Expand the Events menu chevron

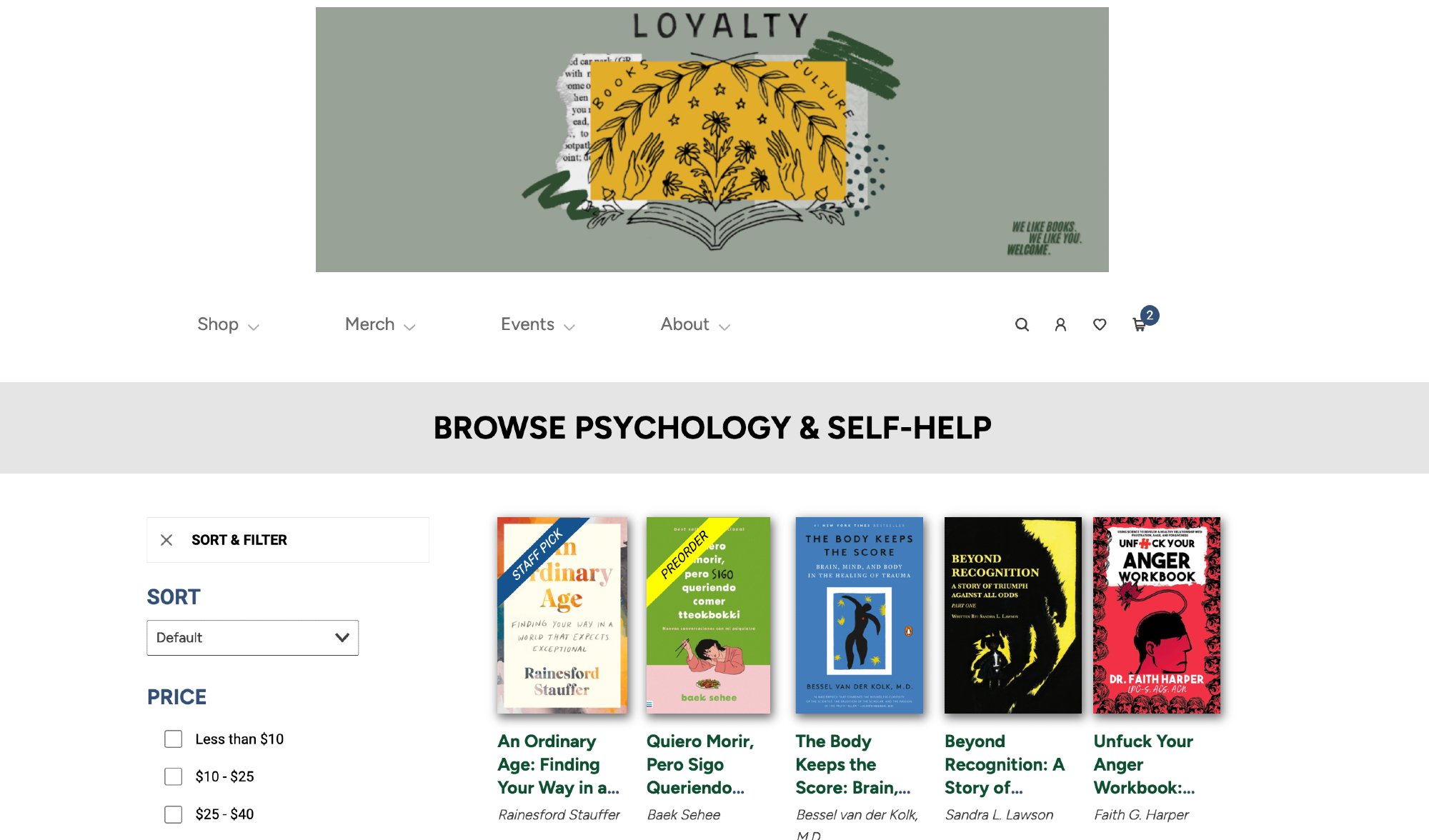569,327
